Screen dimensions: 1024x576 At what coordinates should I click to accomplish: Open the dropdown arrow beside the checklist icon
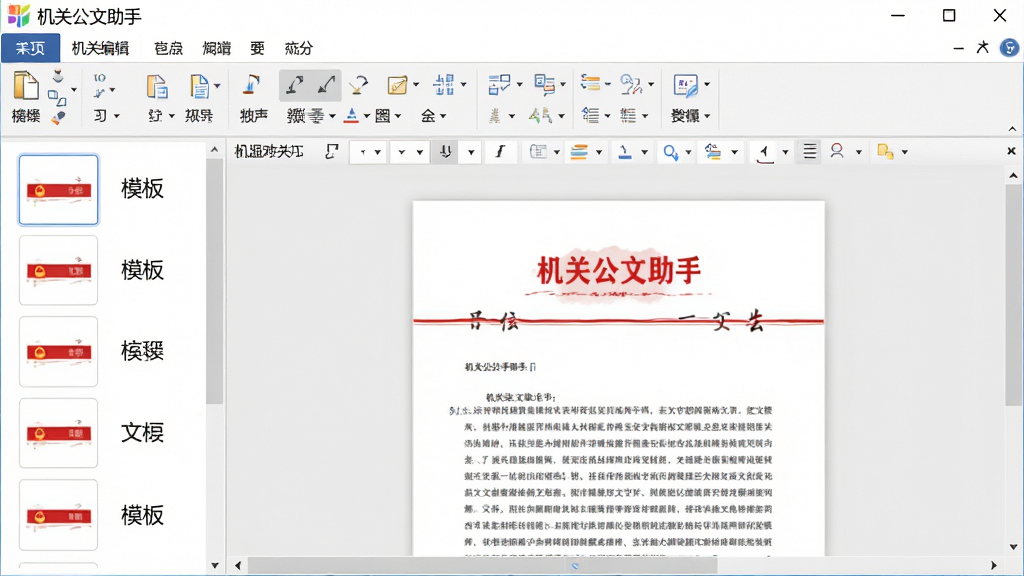click(x=519, y=84)
